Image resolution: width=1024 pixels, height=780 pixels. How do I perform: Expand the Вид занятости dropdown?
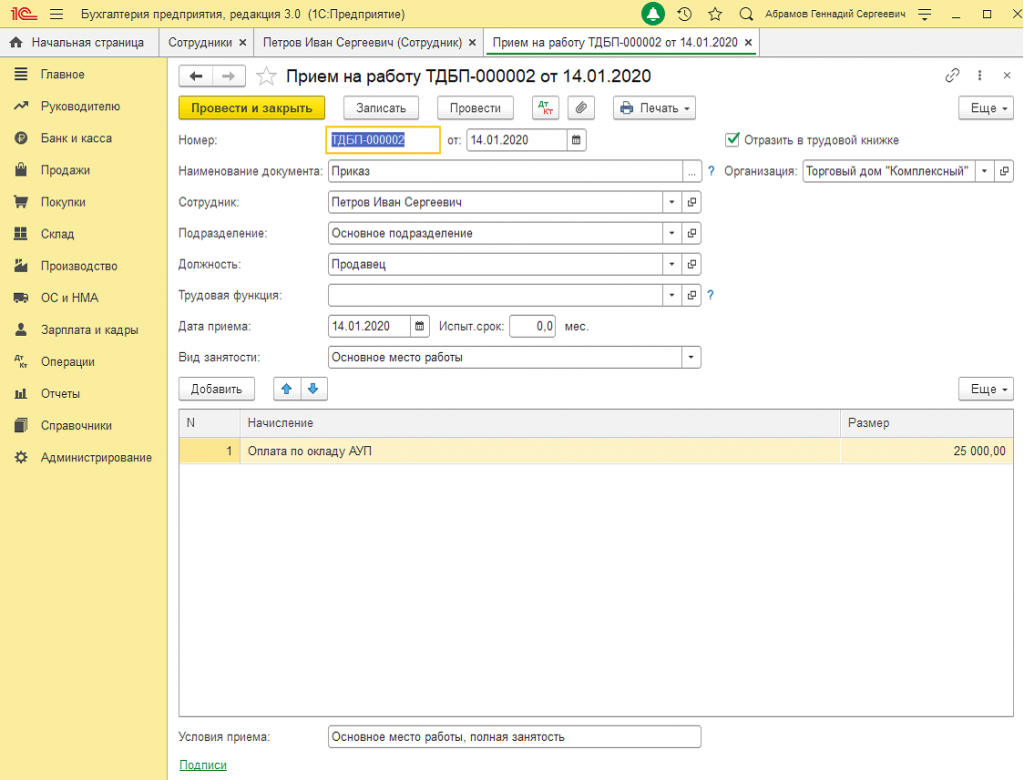tap(691, 357)
